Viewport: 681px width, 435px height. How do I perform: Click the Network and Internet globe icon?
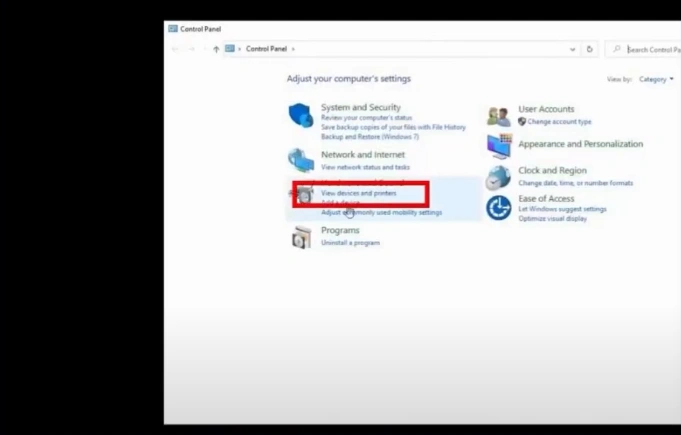point(300,160)
